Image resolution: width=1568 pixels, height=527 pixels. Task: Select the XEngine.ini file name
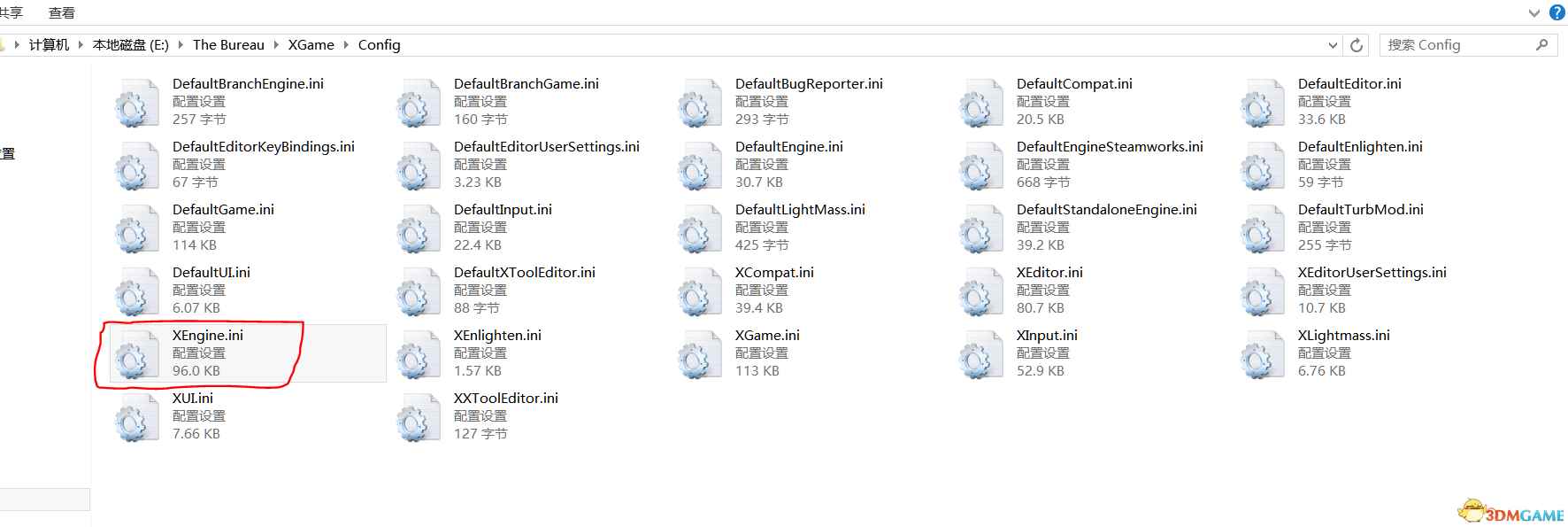tap(208, 335)
